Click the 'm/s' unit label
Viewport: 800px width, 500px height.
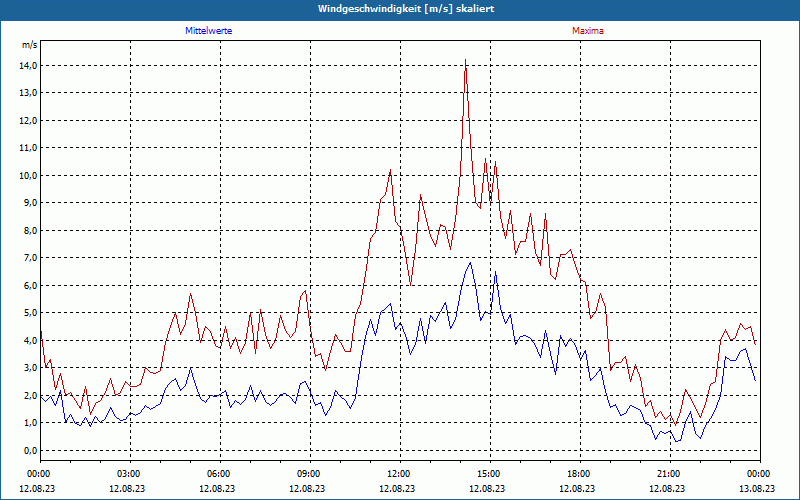pyautogui.click(x=30, y=45)
